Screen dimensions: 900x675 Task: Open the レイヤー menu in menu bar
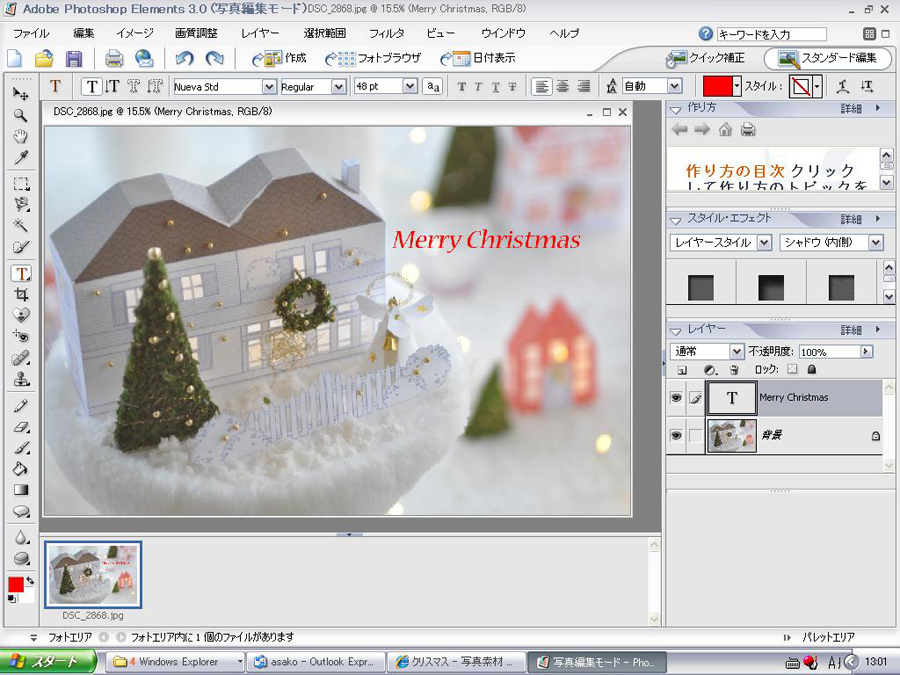coord(260,33)
